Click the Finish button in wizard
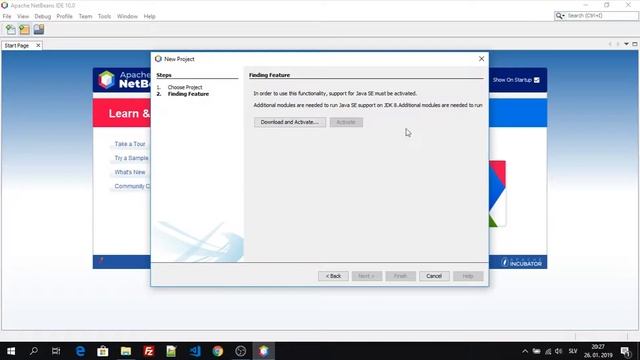The height and width of the screenshot is (360, 640). [400, 276]
